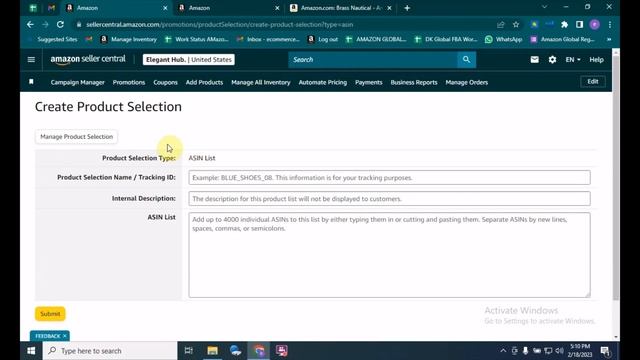640x360 pixels.
Task: Open Work Status AMazo... bookmark
Action: [x=197, y=39]
